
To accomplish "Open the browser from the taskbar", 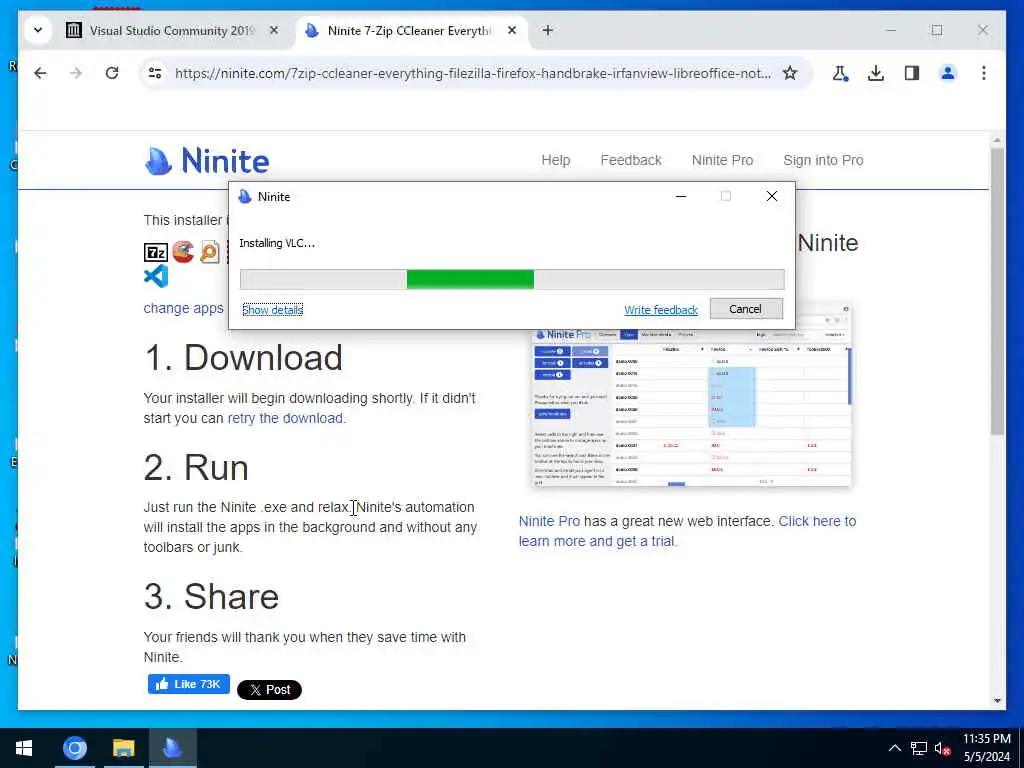I will [x=74, y=748].
